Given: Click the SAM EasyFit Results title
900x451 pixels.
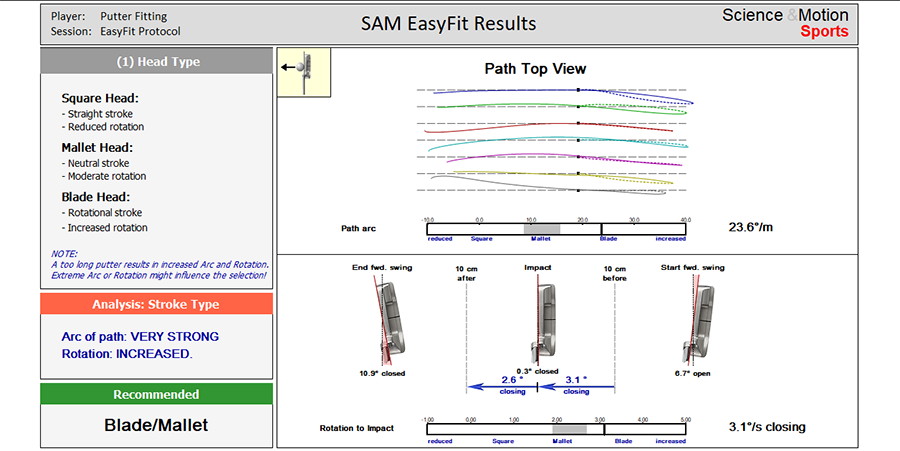Looking at the screenshot, I should 449,24.
